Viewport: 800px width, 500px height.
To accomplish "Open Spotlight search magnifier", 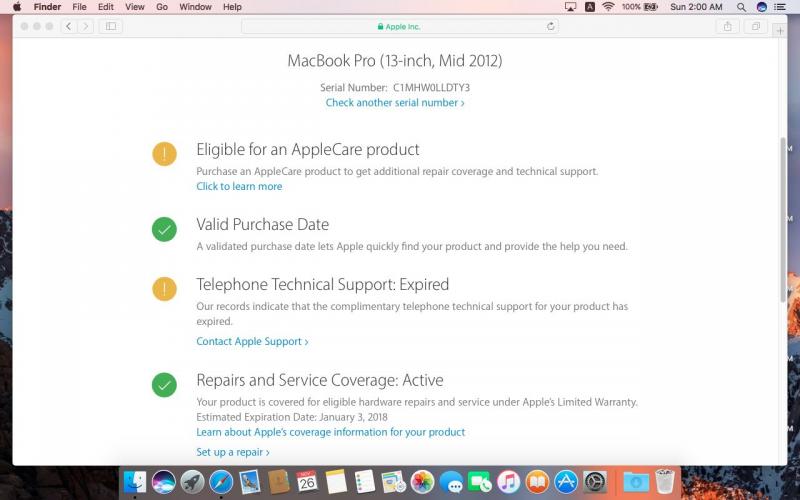I will 741,7.
